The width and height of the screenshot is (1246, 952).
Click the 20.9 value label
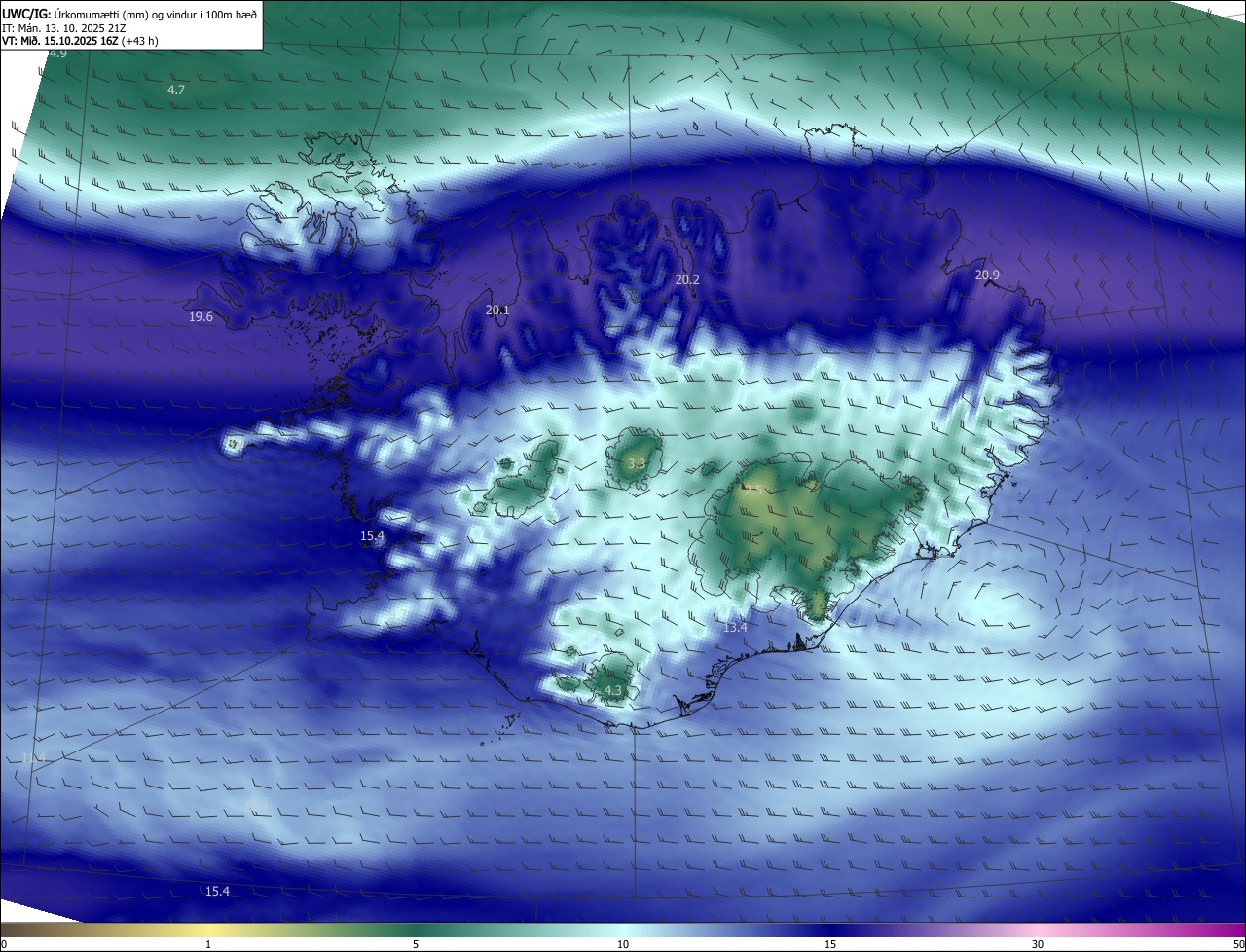pos(987,275)
